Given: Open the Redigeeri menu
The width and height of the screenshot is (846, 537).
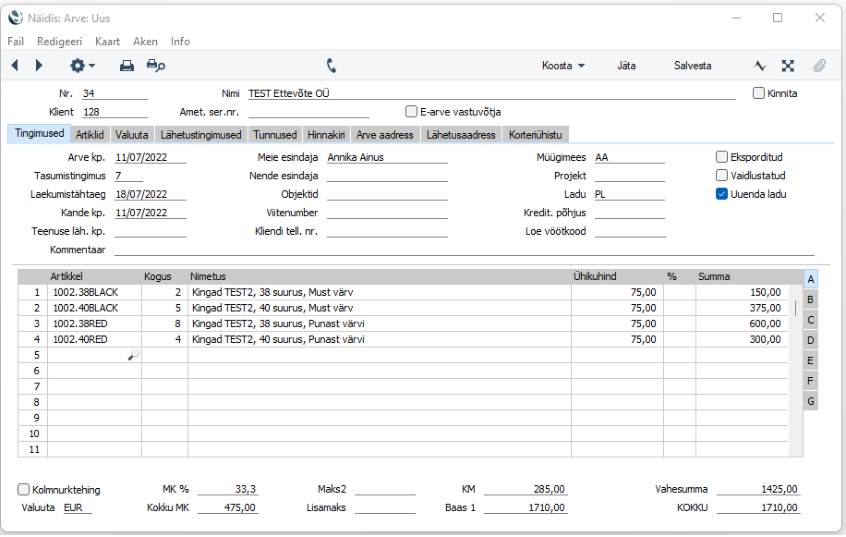Looking at the screenshot, I should tap(59, 42).
